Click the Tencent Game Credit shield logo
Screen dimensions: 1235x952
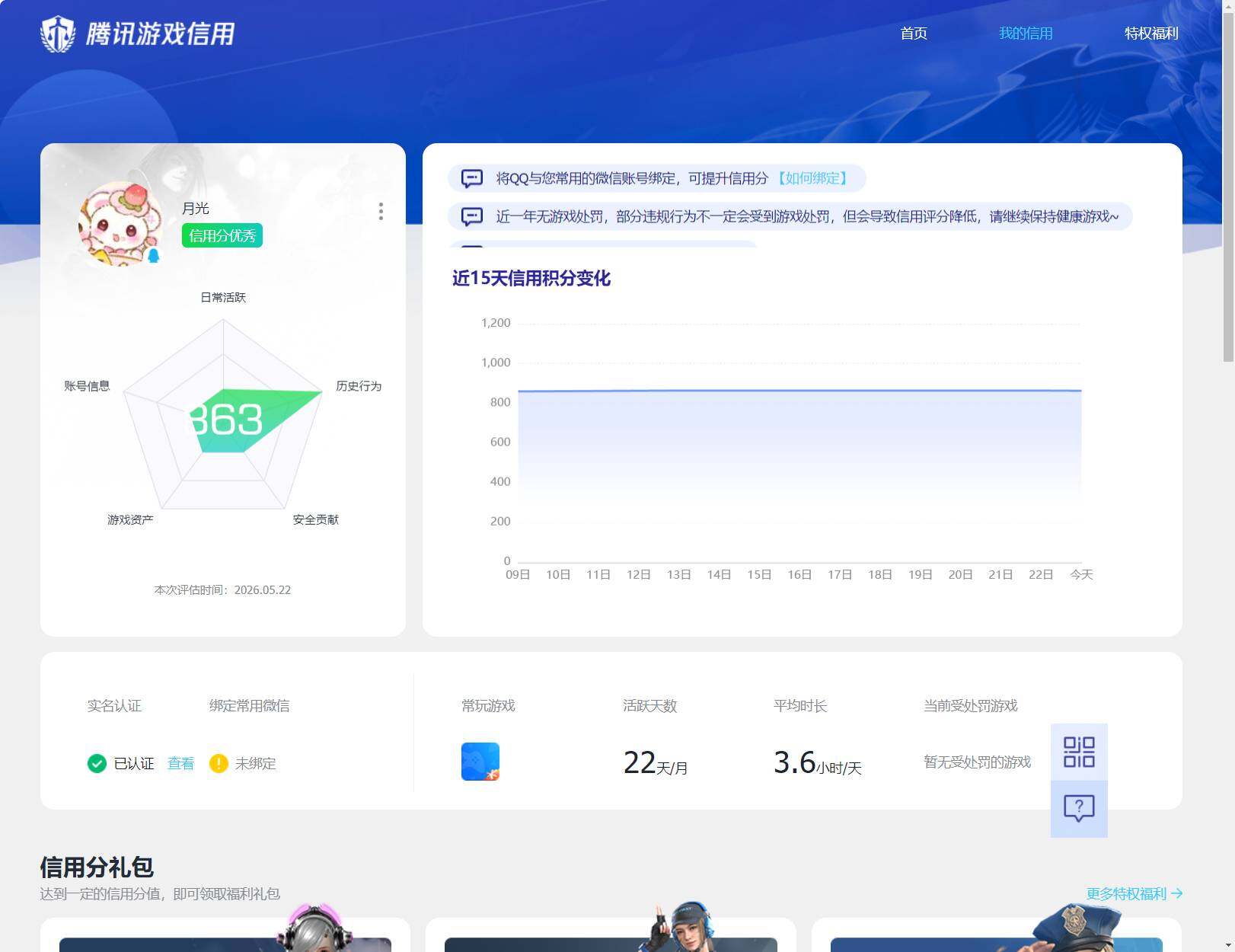pos(58,34)
